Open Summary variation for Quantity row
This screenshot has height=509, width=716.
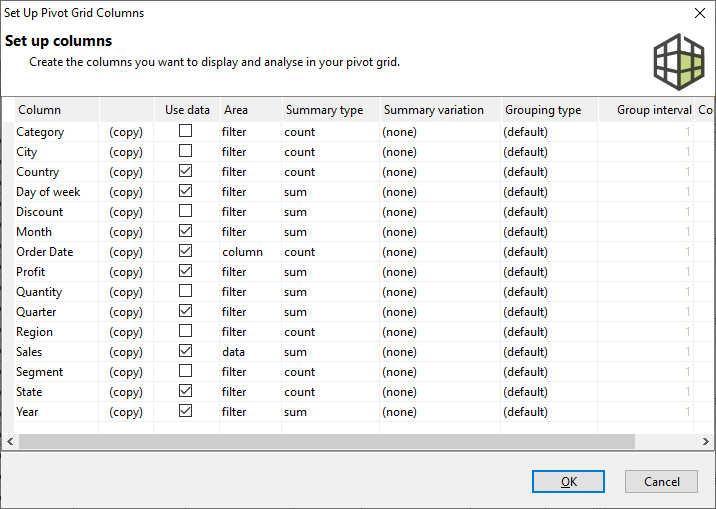[x=438, y=292]
